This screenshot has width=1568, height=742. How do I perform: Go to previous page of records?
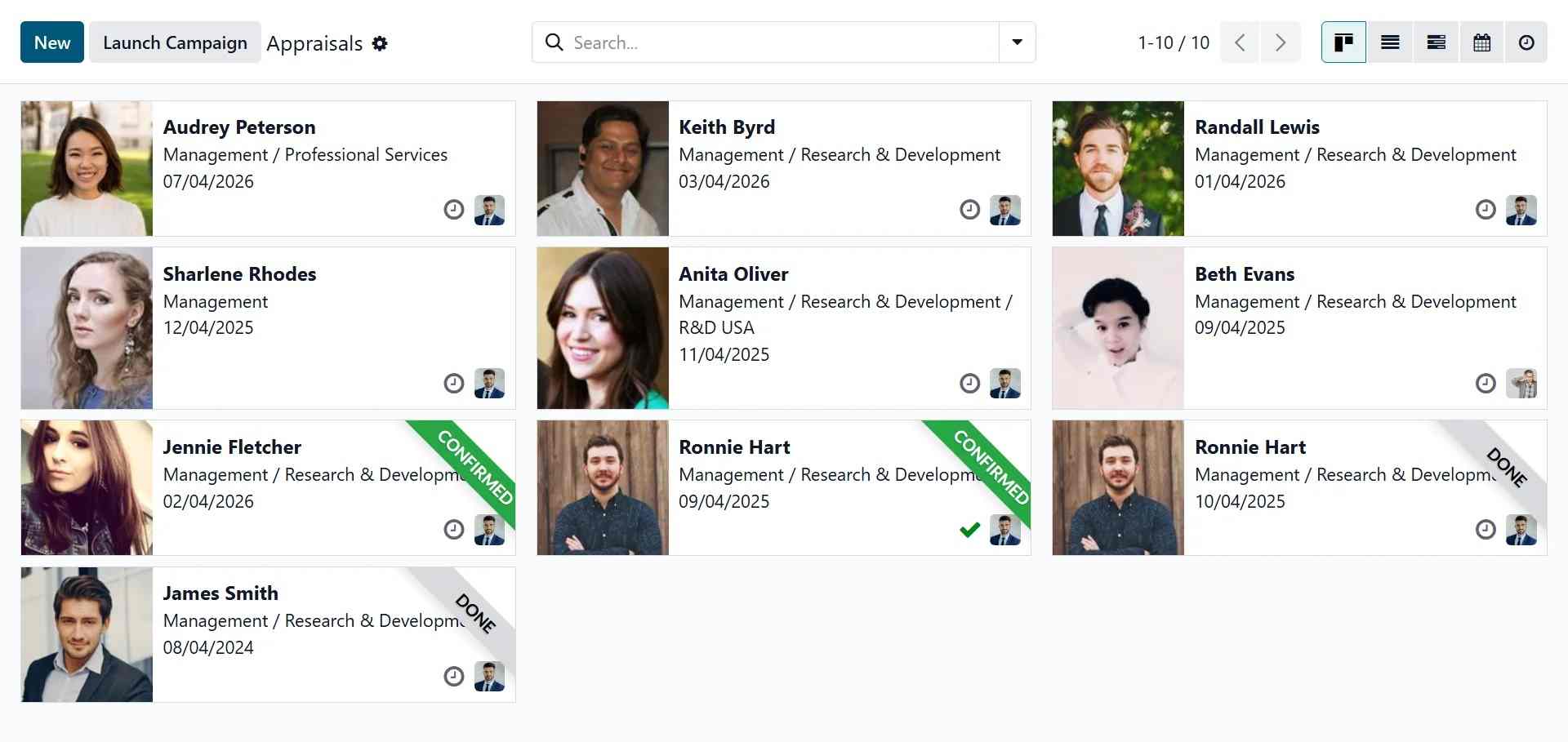point(1240,42)
